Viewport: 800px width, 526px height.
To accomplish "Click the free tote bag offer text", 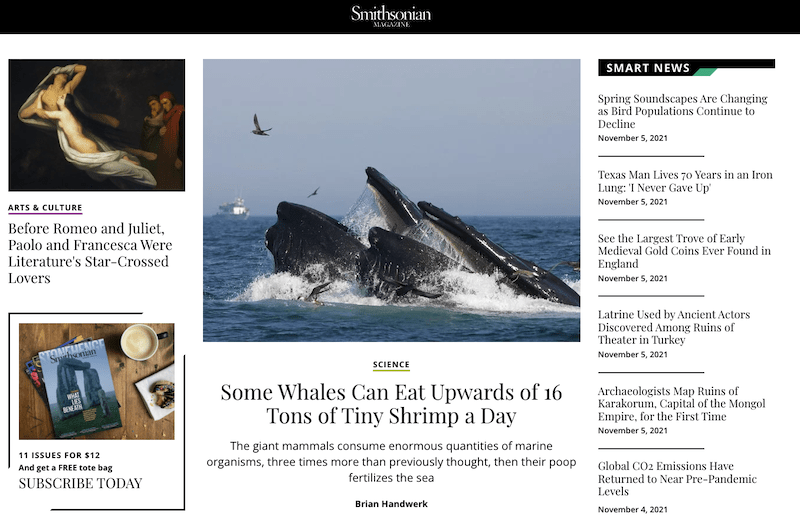I will click(x=65, y=468).
